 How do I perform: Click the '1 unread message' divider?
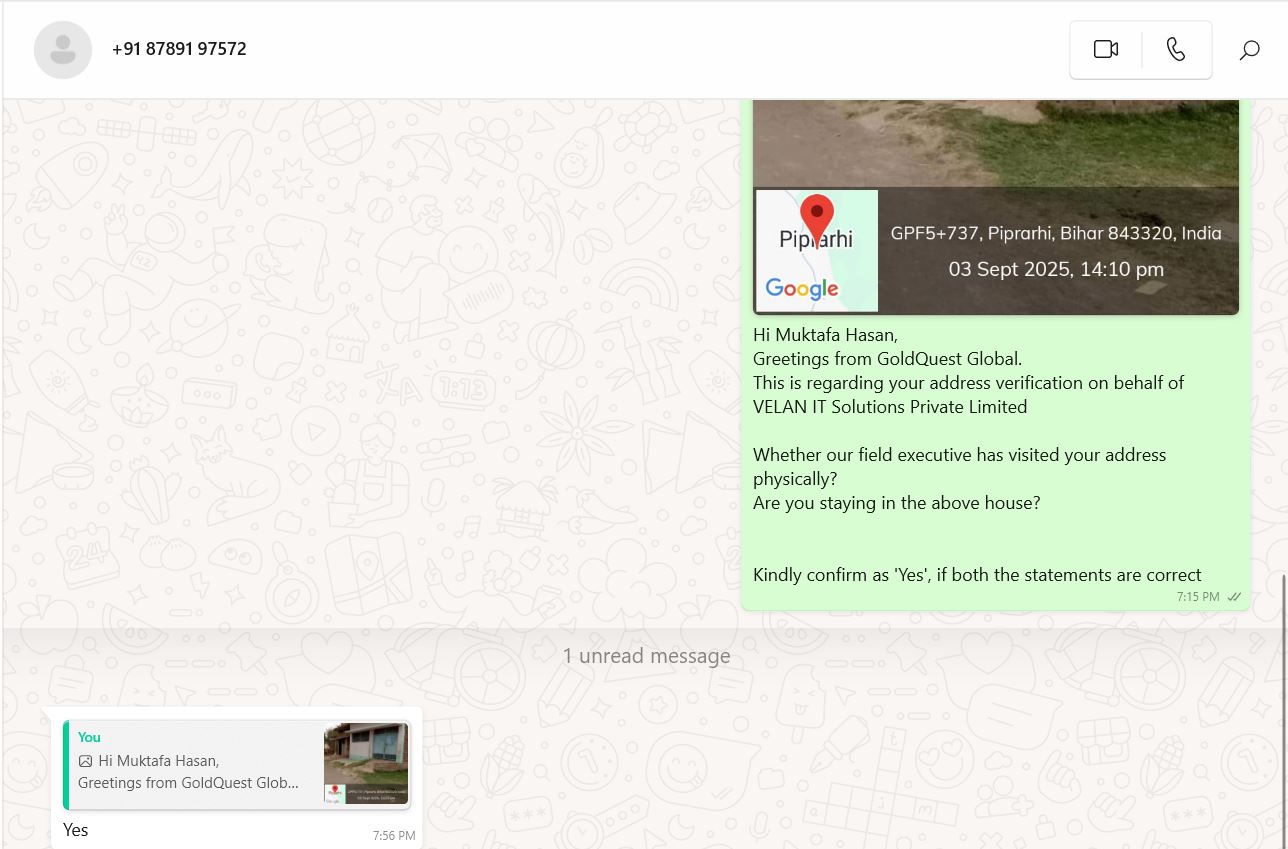point(646,656)
